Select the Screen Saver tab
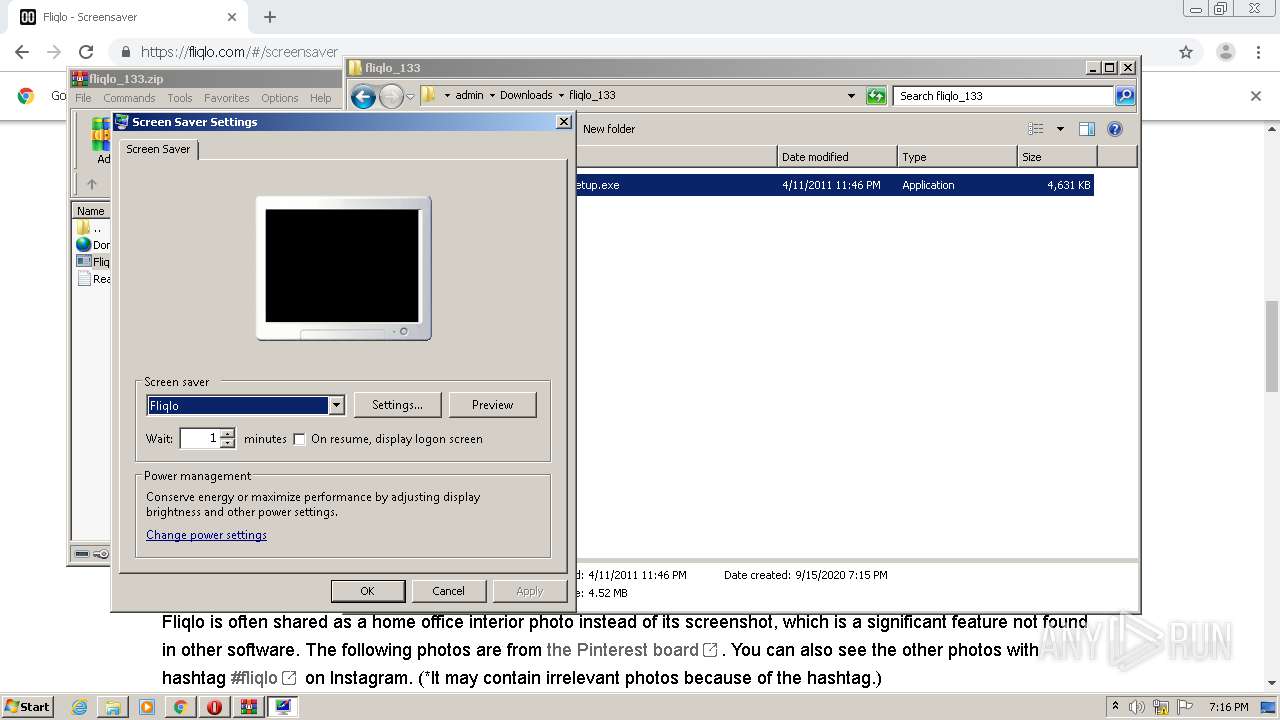 point(158,149)
